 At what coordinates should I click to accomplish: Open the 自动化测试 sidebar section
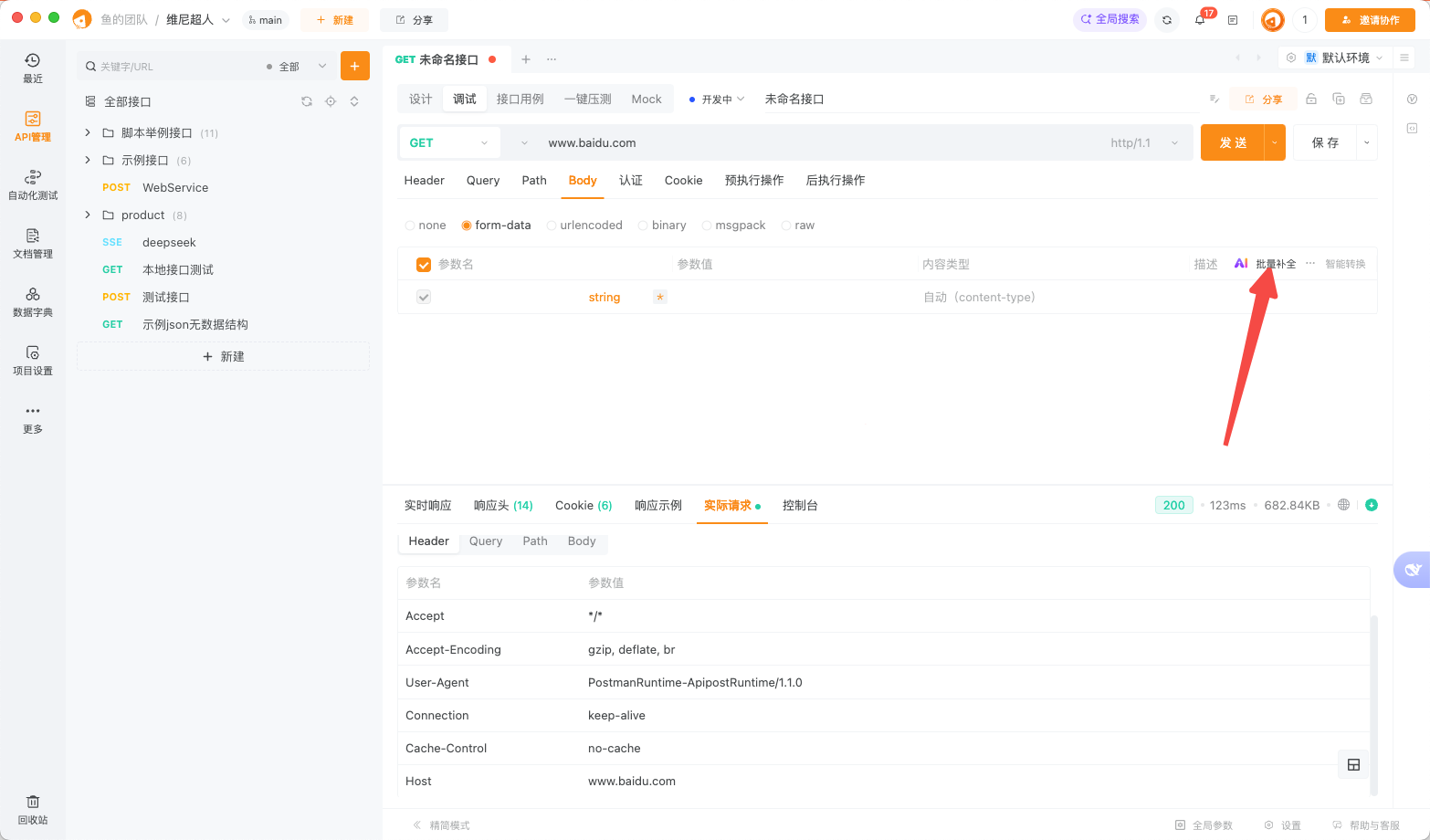click(33, 185)
